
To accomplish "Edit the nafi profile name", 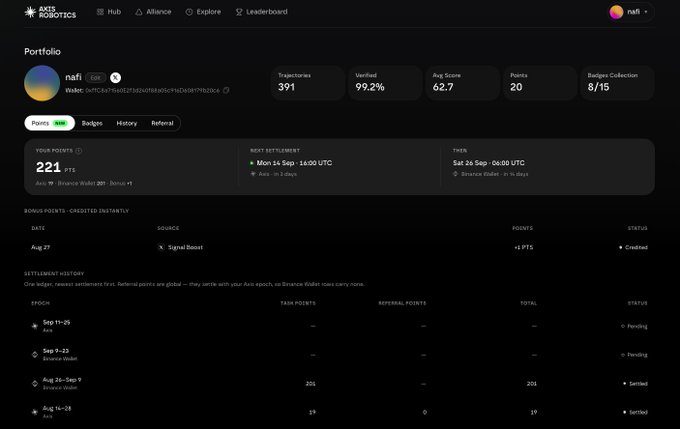I will 95,78.
